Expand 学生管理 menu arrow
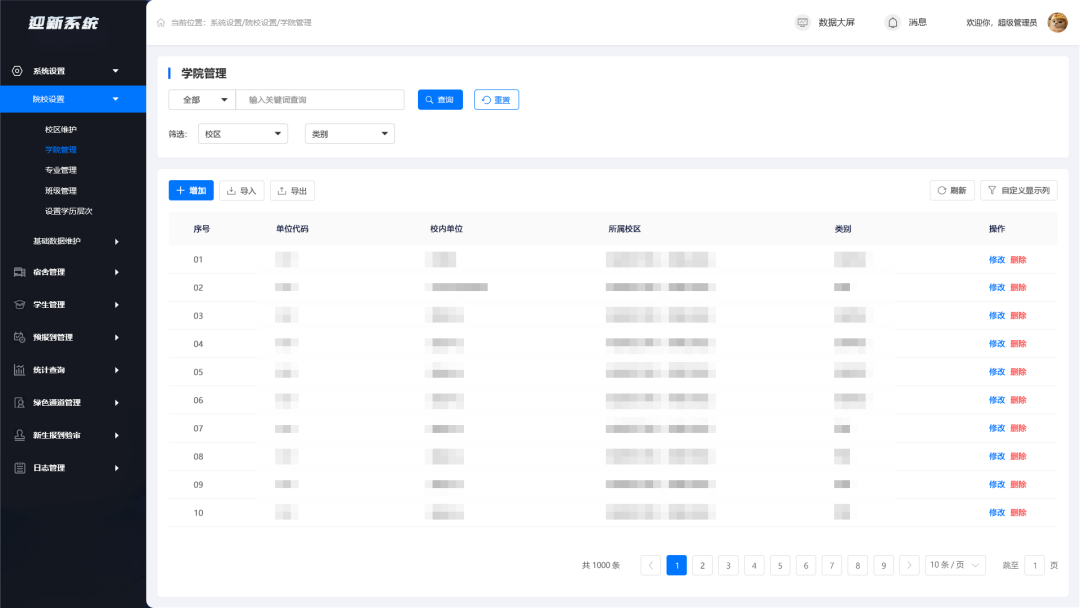The width and height of the screenshot is (1080, 608). tap(116, 304)
